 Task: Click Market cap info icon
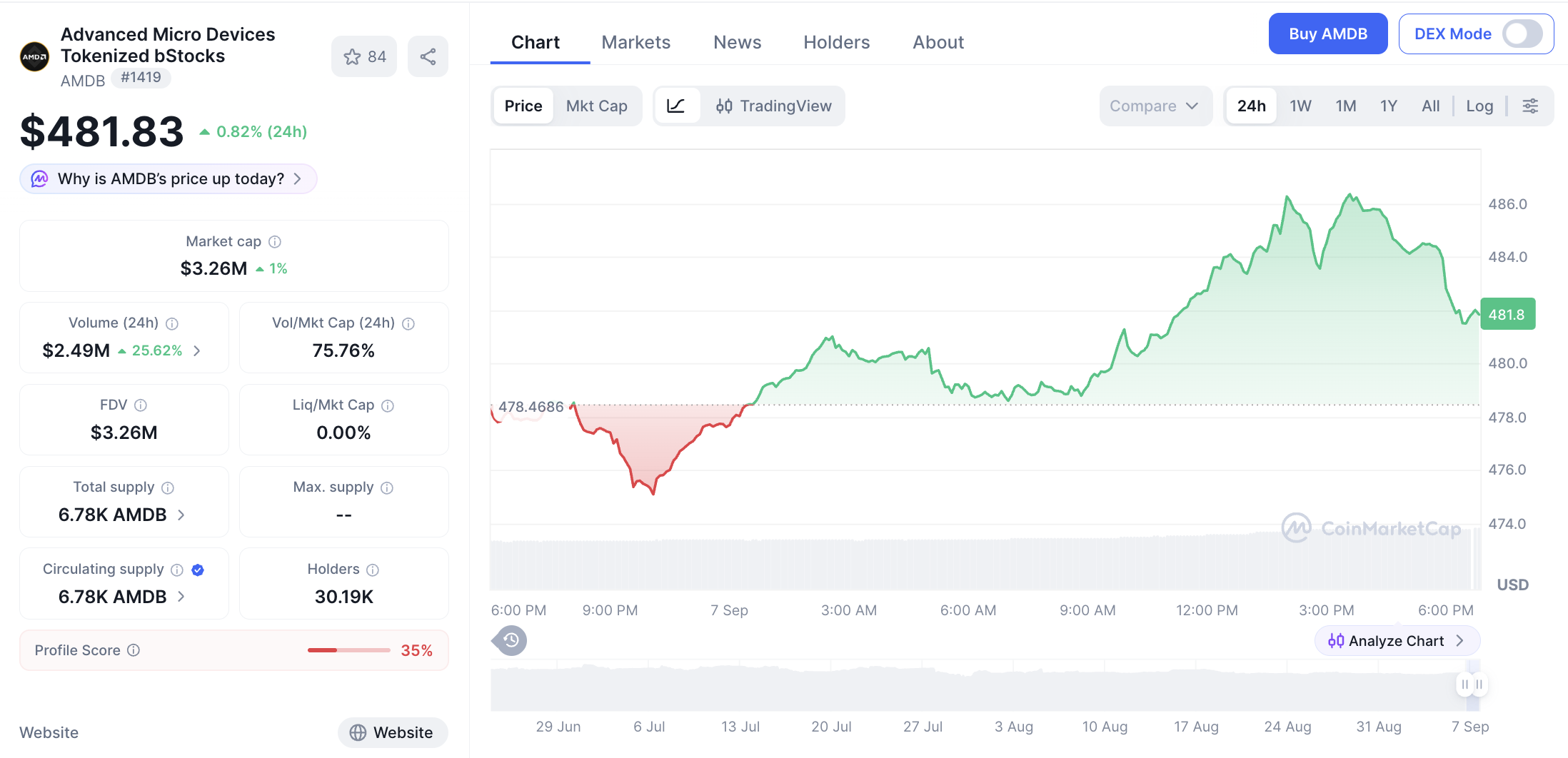(275, 242)
